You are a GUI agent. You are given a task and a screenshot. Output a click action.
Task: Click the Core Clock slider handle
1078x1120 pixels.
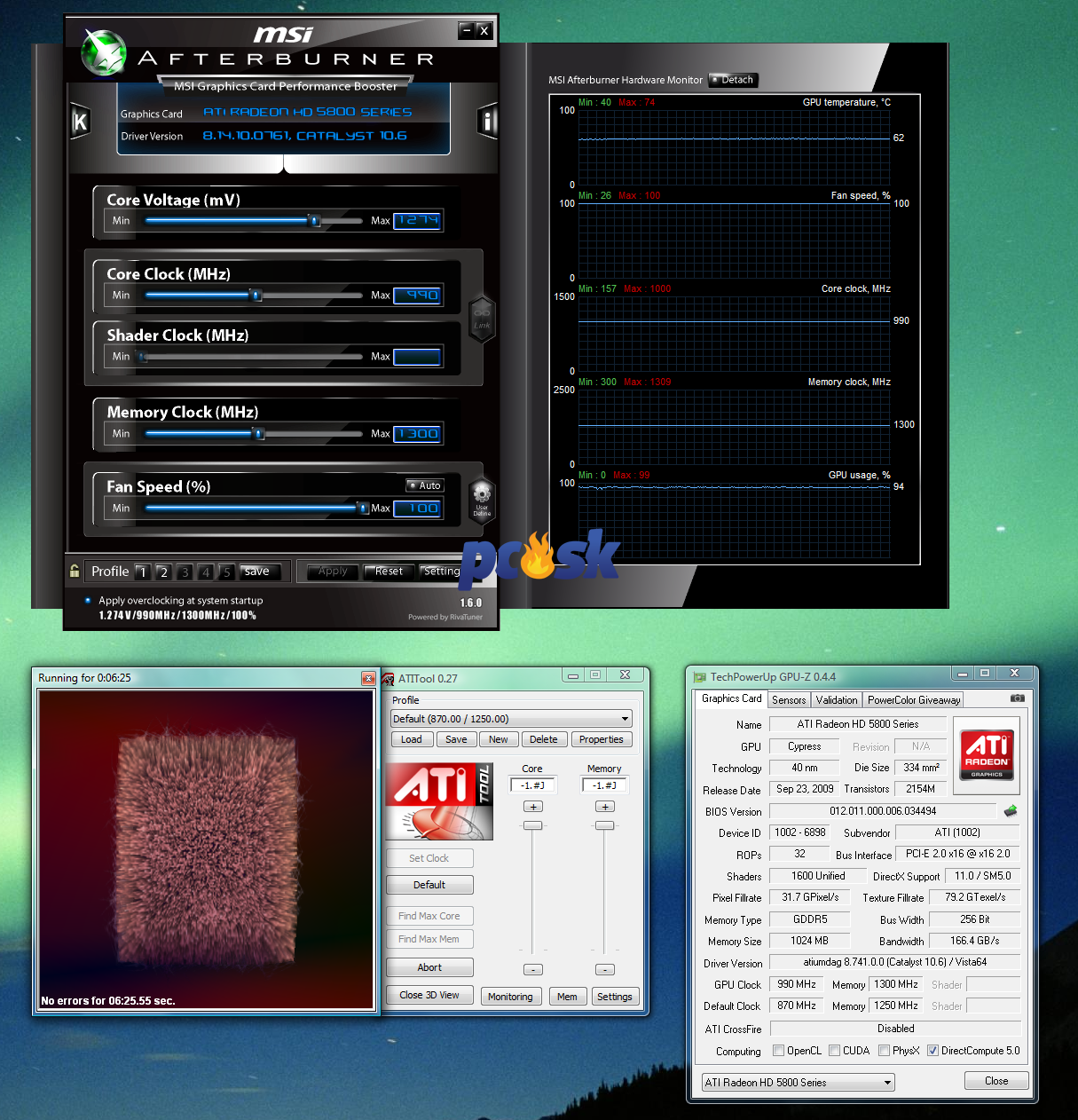[256, 296]
